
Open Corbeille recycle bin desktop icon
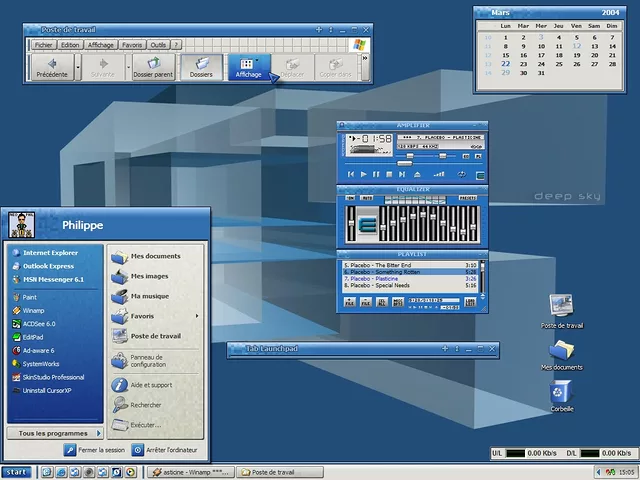(561, 396)
